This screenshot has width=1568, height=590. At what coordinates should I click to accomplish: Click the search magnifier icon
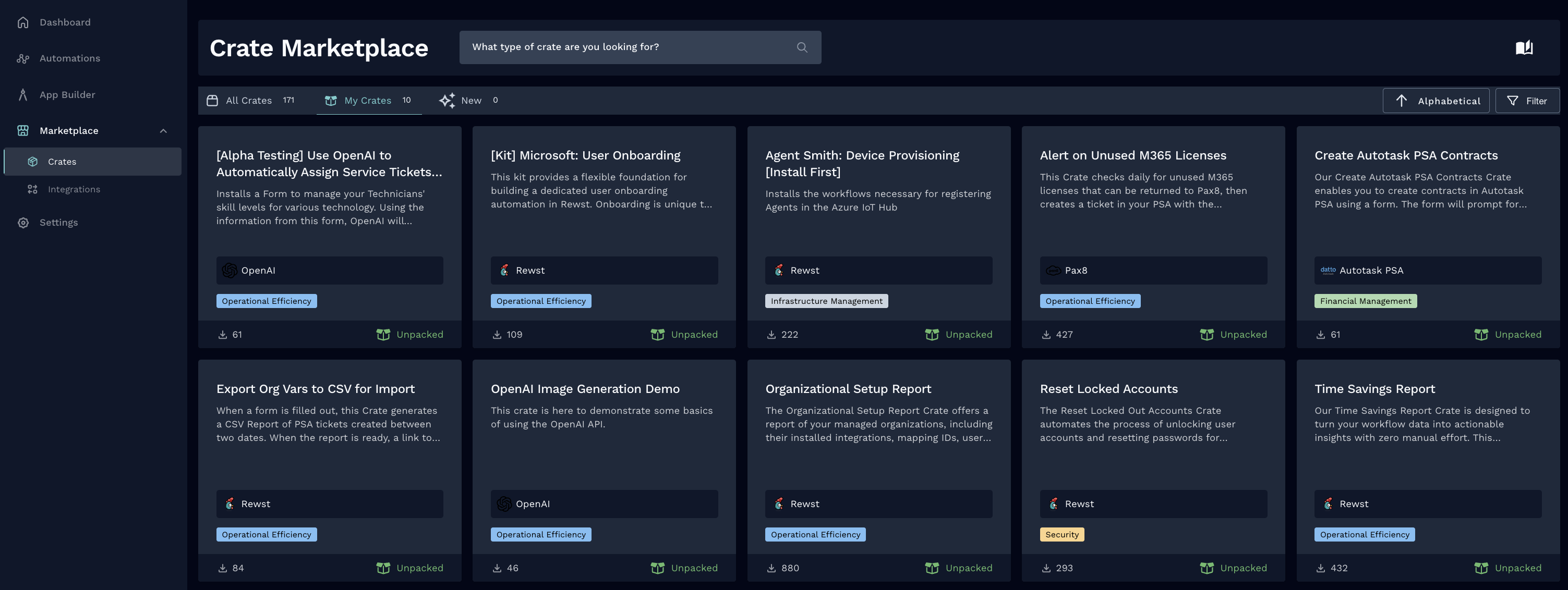coord(801,47)
